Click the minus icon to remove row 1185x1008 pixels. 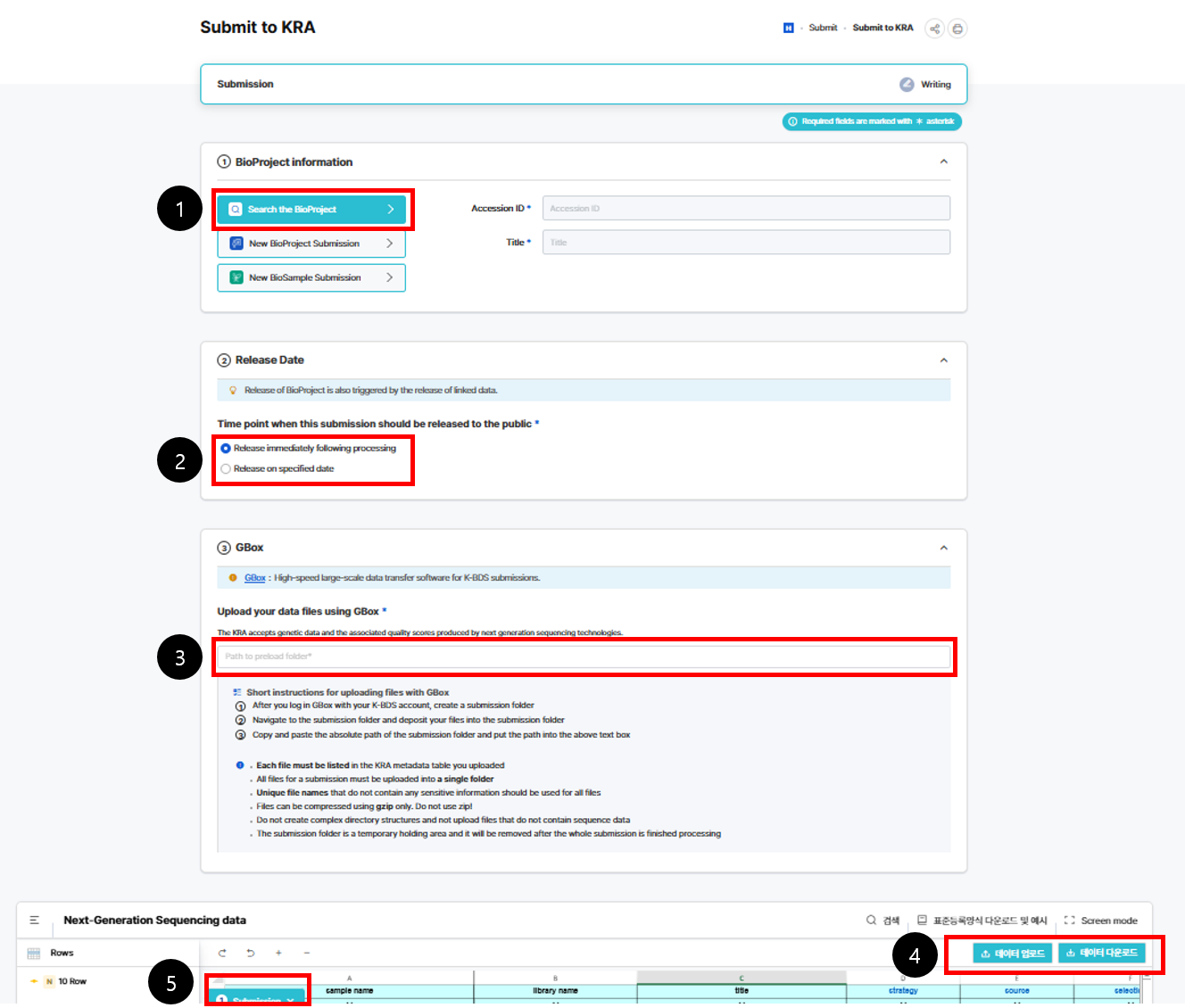307,953
